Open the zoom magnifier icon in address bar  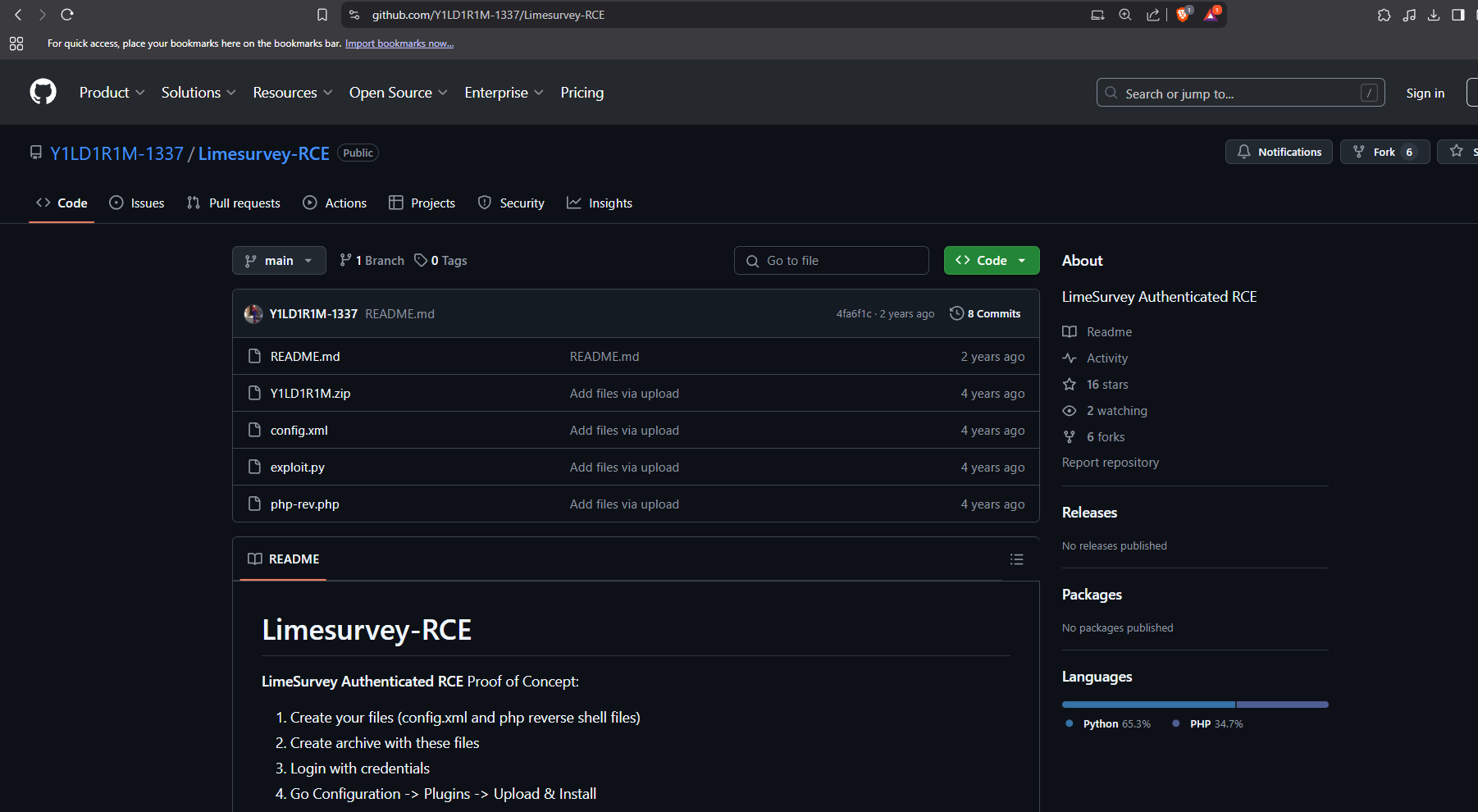[1125, 15]
